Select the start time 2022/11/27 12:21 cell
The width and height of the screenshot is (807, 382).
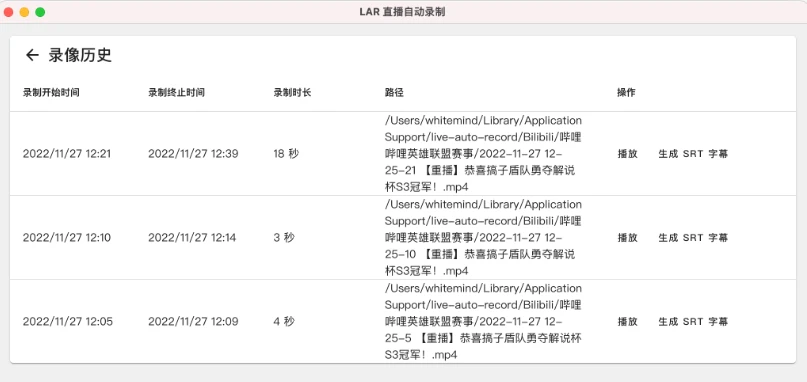click(67, 153)
